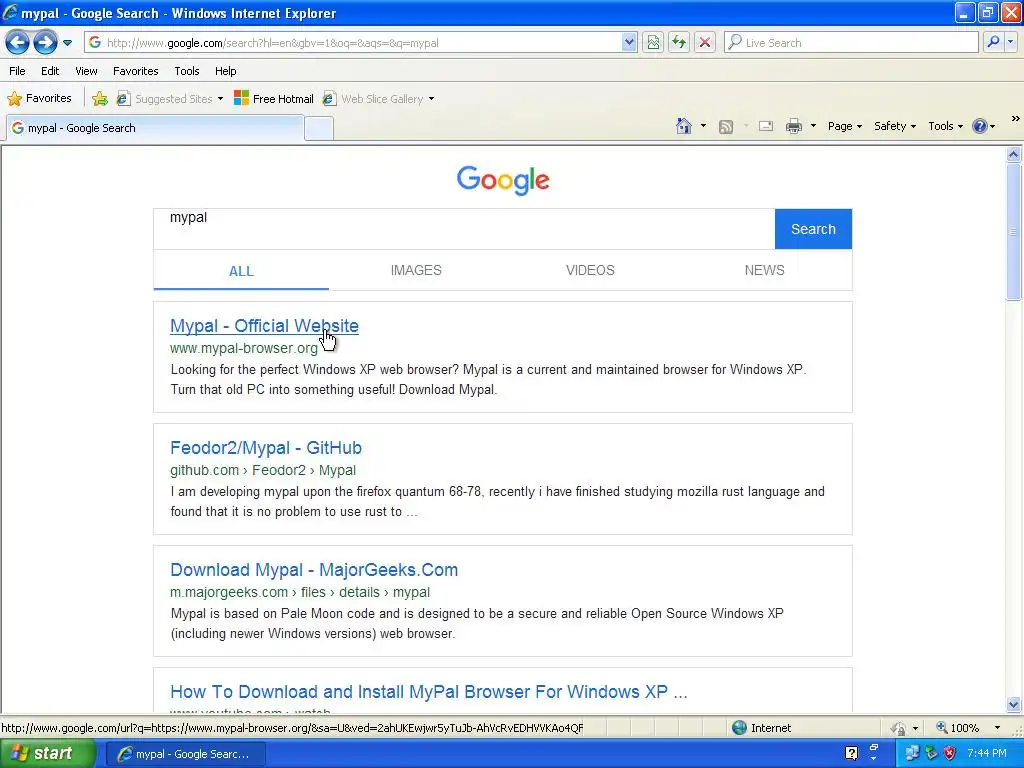Click the Google search input with mypal

[464, 229]
